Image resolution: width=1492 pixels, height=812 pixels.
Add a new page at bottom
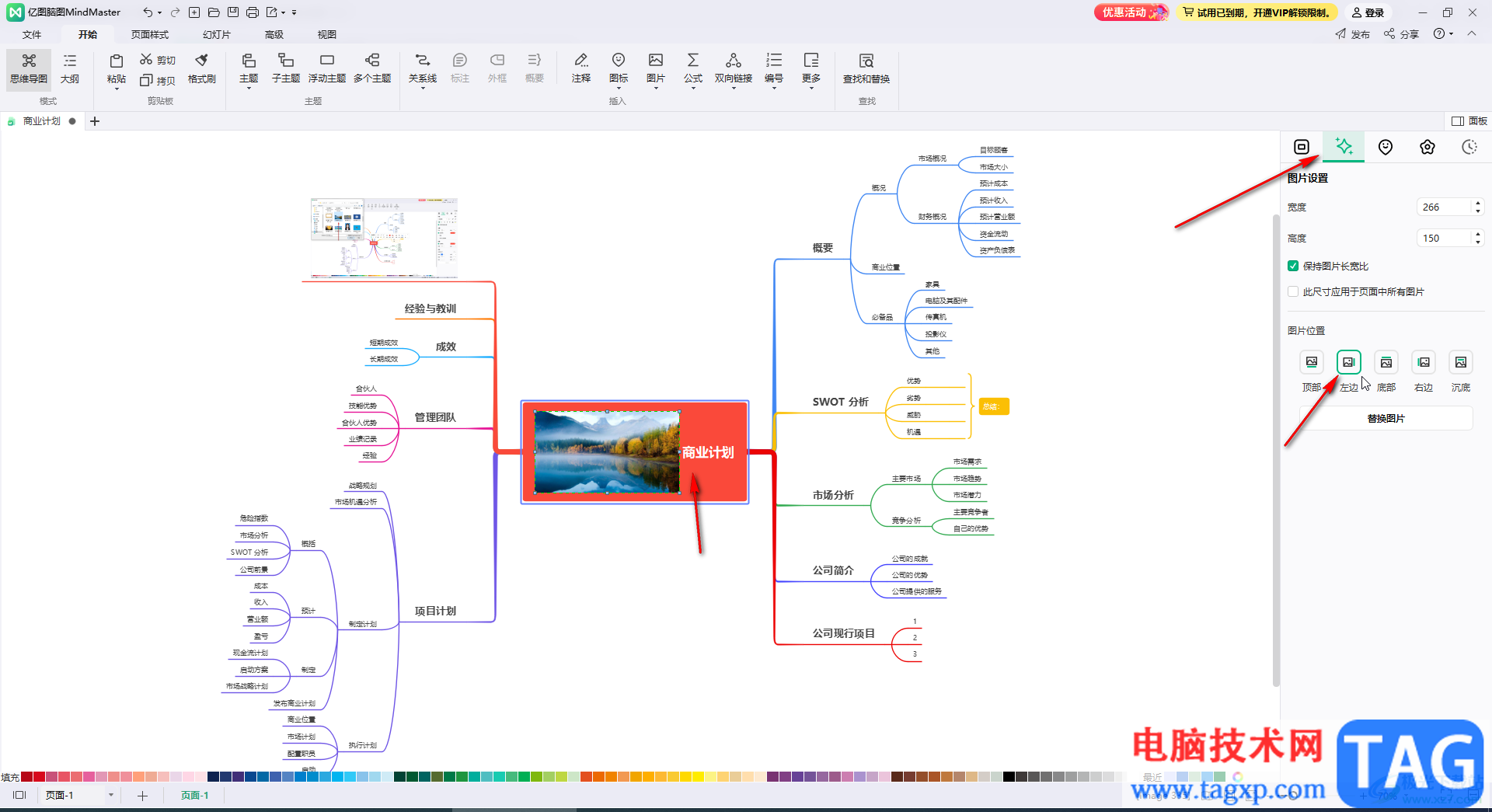tap(142, 795)
